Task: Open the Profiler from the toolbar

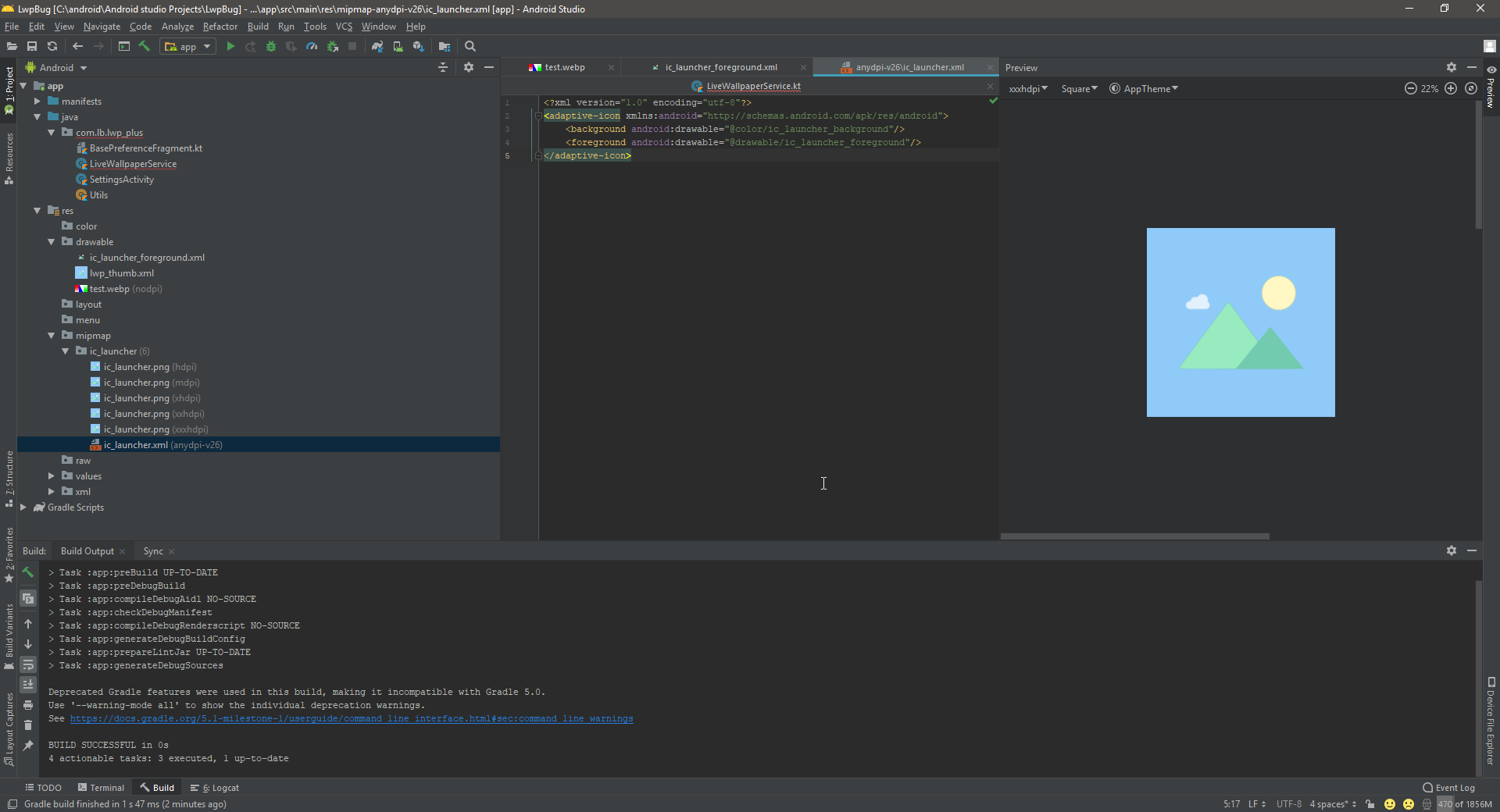Action: coord(312,47)
